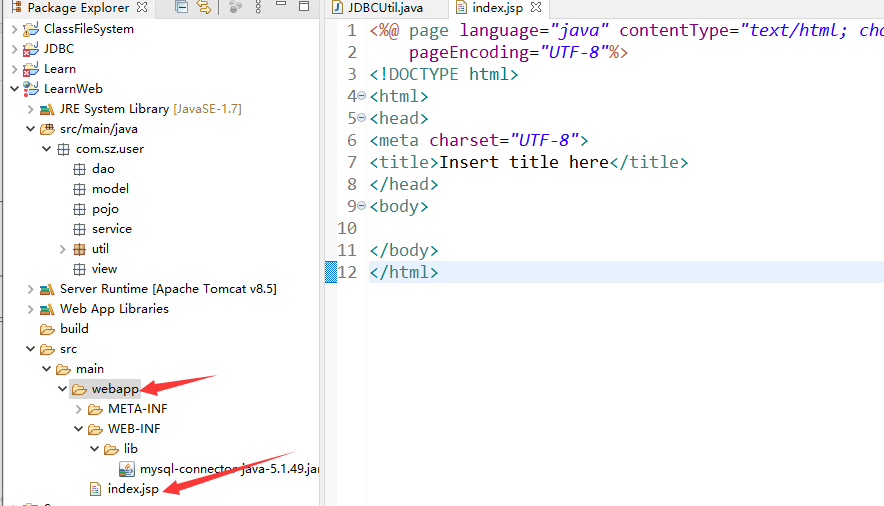The image size is (884, 506).
Task: Expand the util package
Action: [x=63, y=249]
